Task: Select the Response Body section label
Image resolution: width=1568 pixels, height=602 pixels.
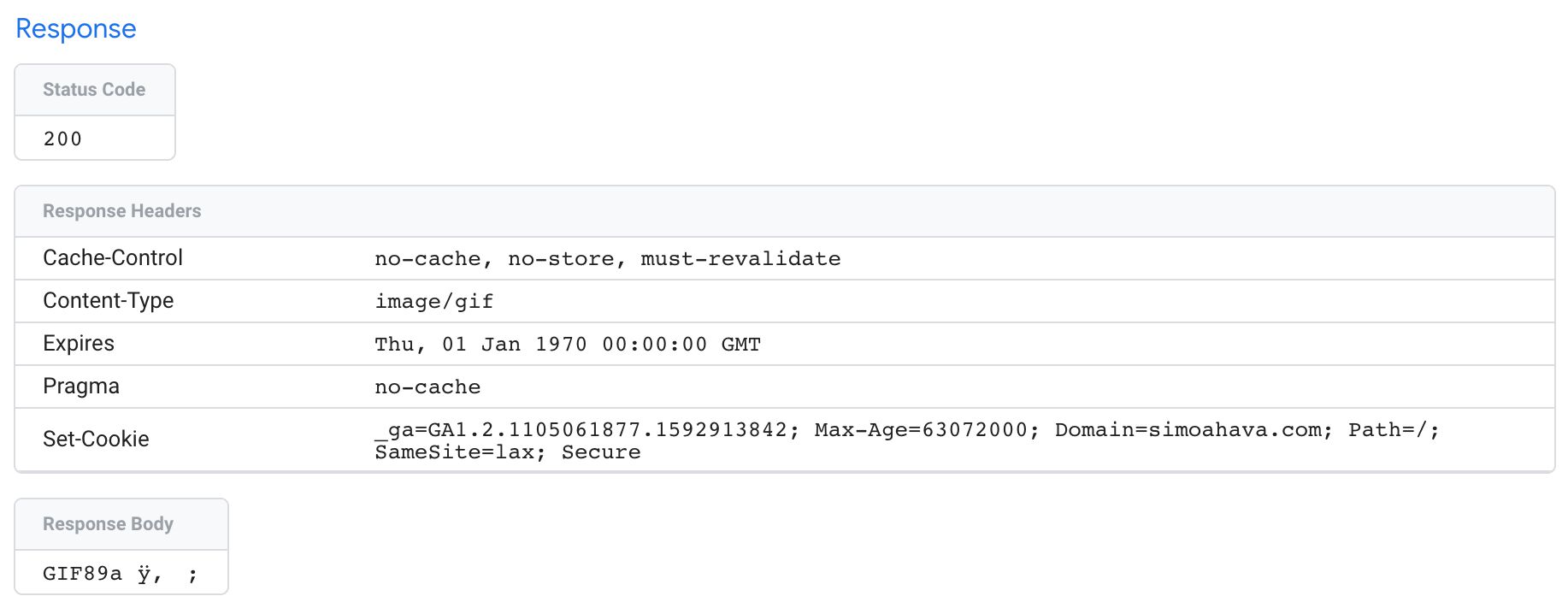Action: [108, 524]
